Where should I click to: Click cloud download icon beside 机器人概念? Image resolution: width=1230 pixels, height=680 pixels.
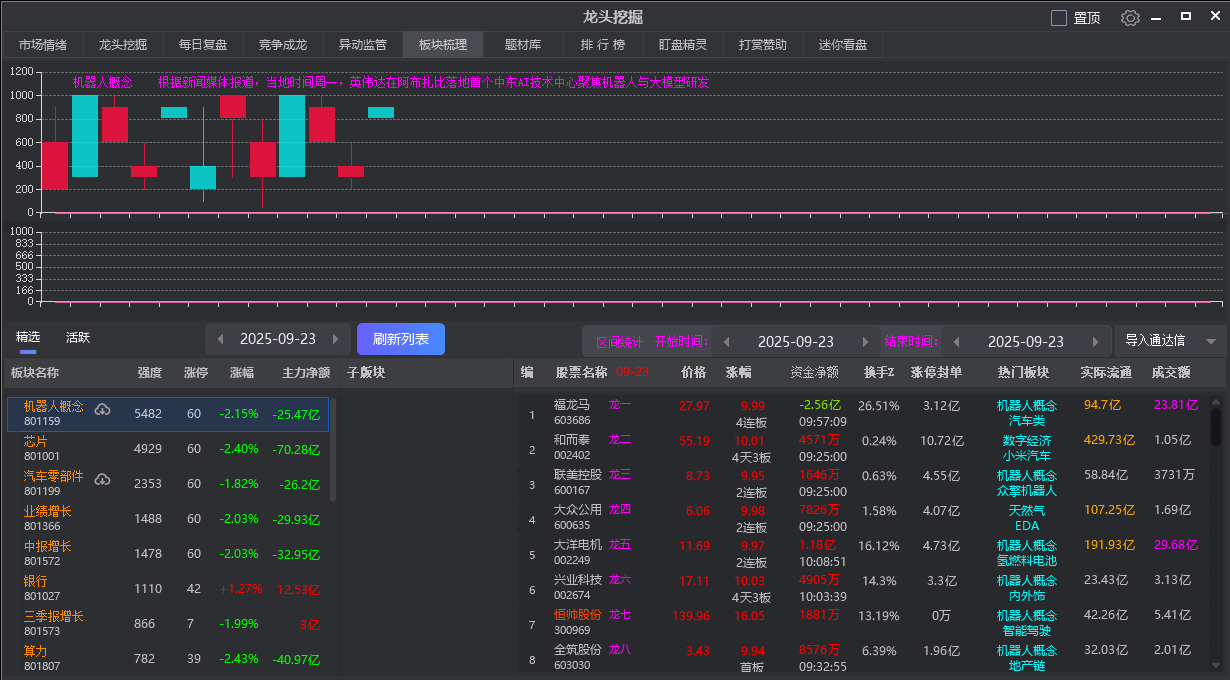102,409
